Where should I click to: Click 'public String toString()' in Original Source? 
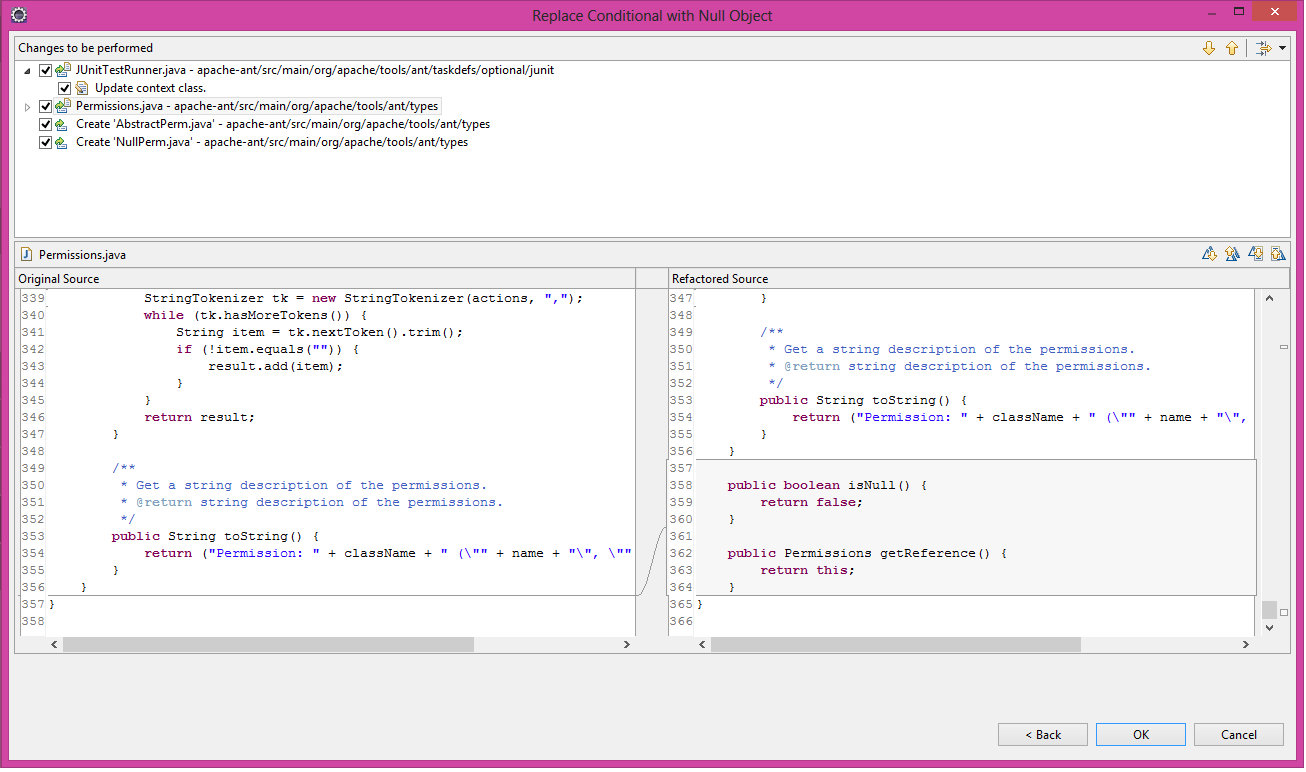click(215, 536)
